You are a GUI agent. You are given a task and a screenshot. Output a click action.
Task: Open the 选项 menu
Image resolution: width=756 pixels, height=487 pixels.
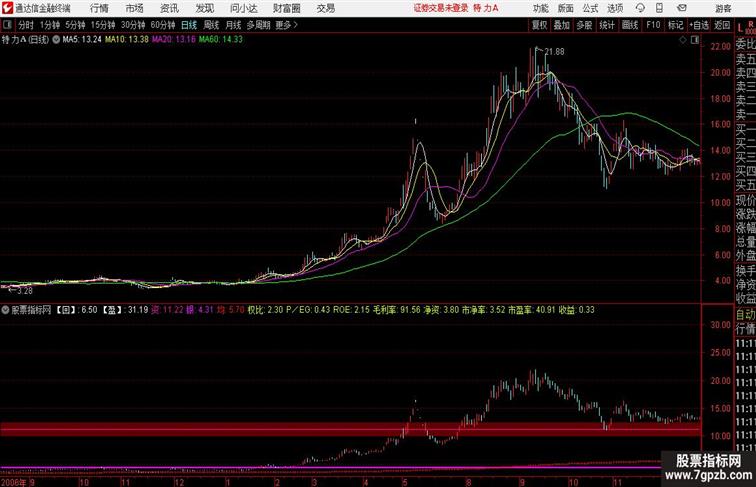(615, 8)
